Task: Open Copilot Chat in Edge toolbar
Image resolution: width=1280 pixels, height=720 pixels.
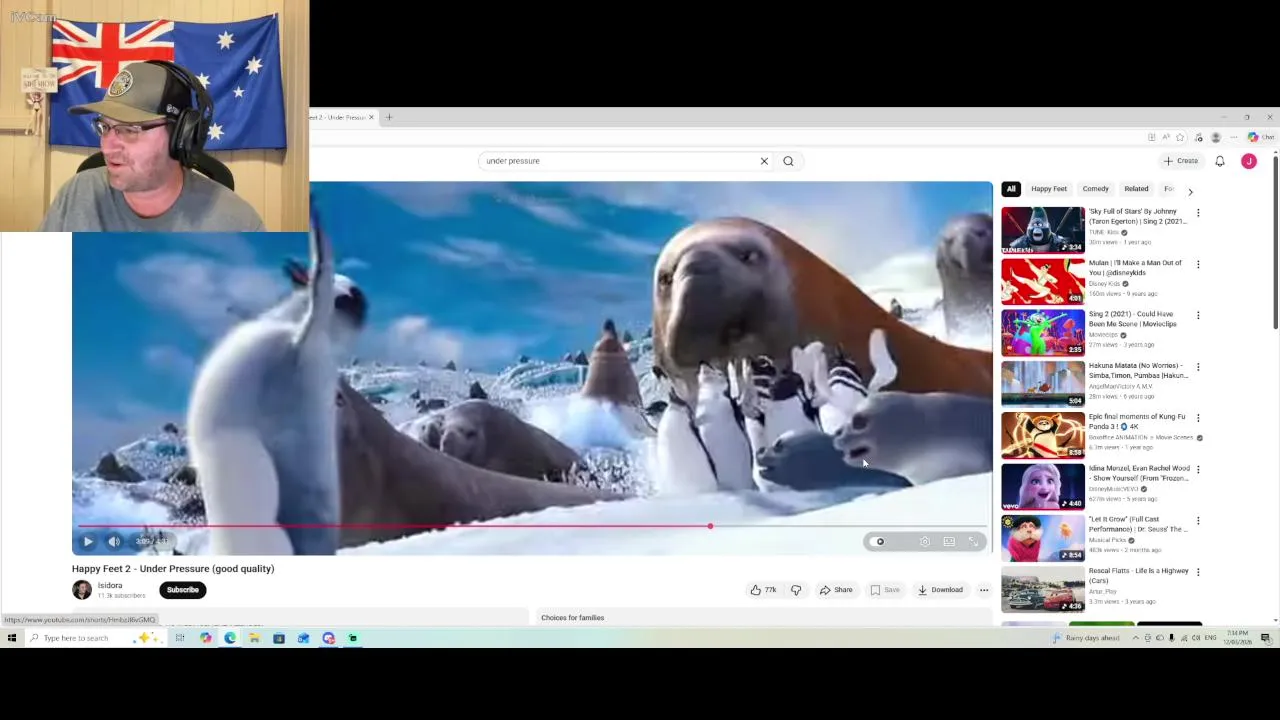Action: [x=1260, y=137]
